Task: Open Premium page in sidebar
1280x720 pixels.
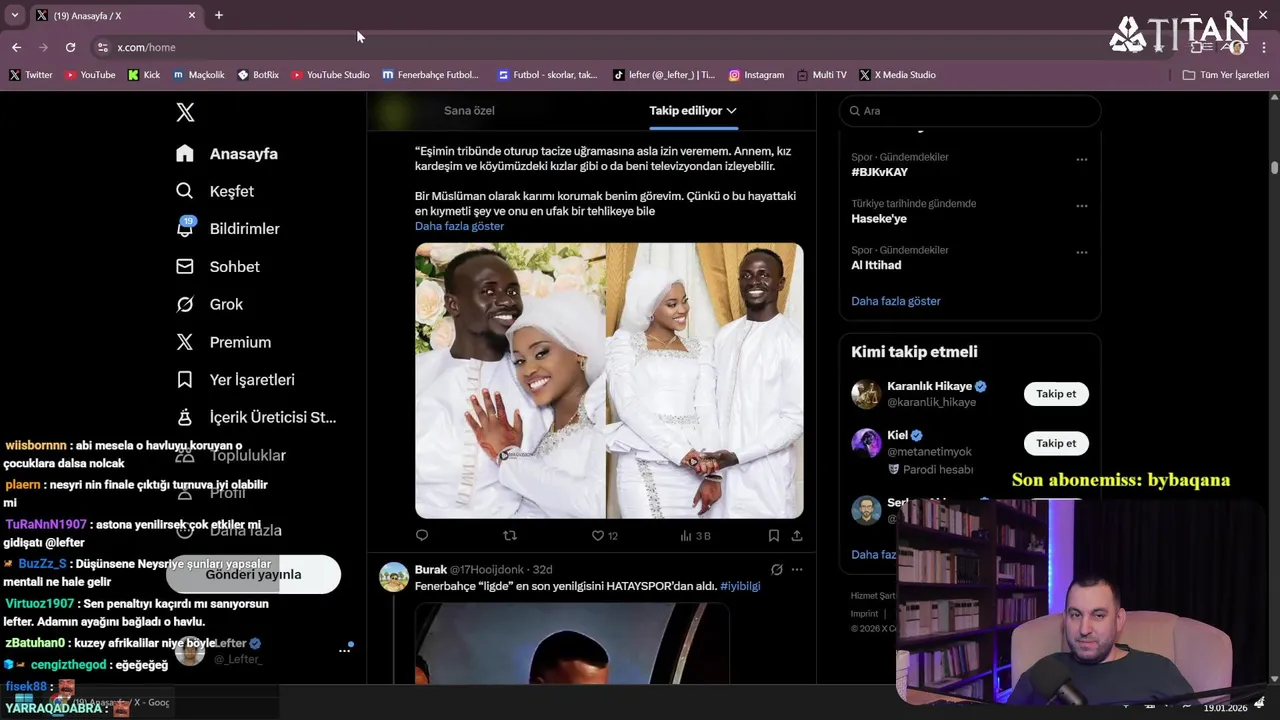Action: (x=224, y=342)
